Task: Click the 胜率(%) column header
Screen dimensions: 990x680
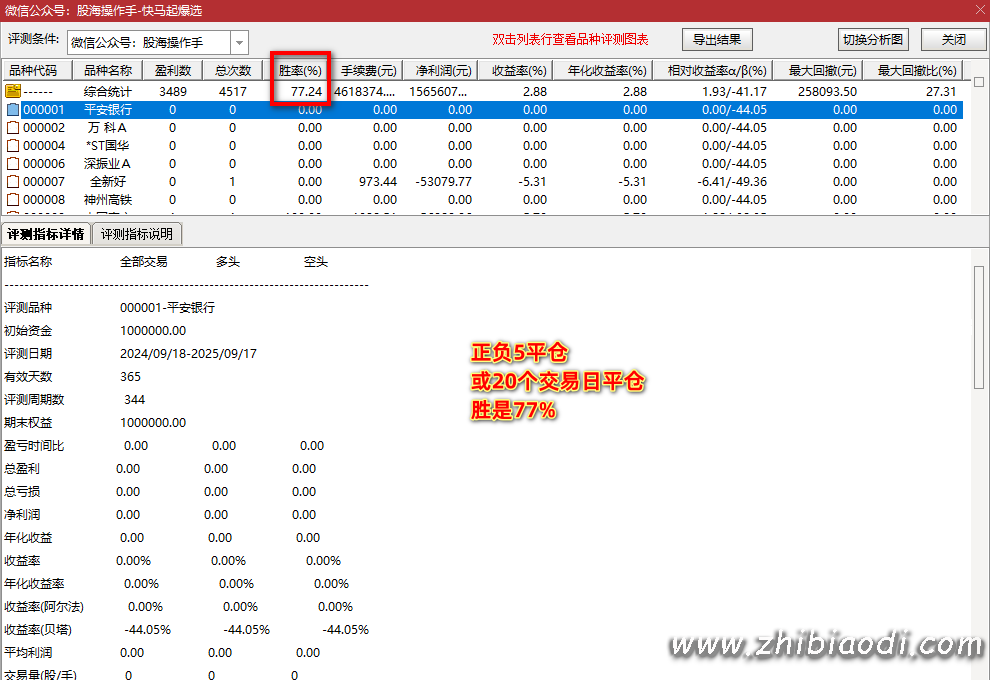Action: [x=299, y=70]
